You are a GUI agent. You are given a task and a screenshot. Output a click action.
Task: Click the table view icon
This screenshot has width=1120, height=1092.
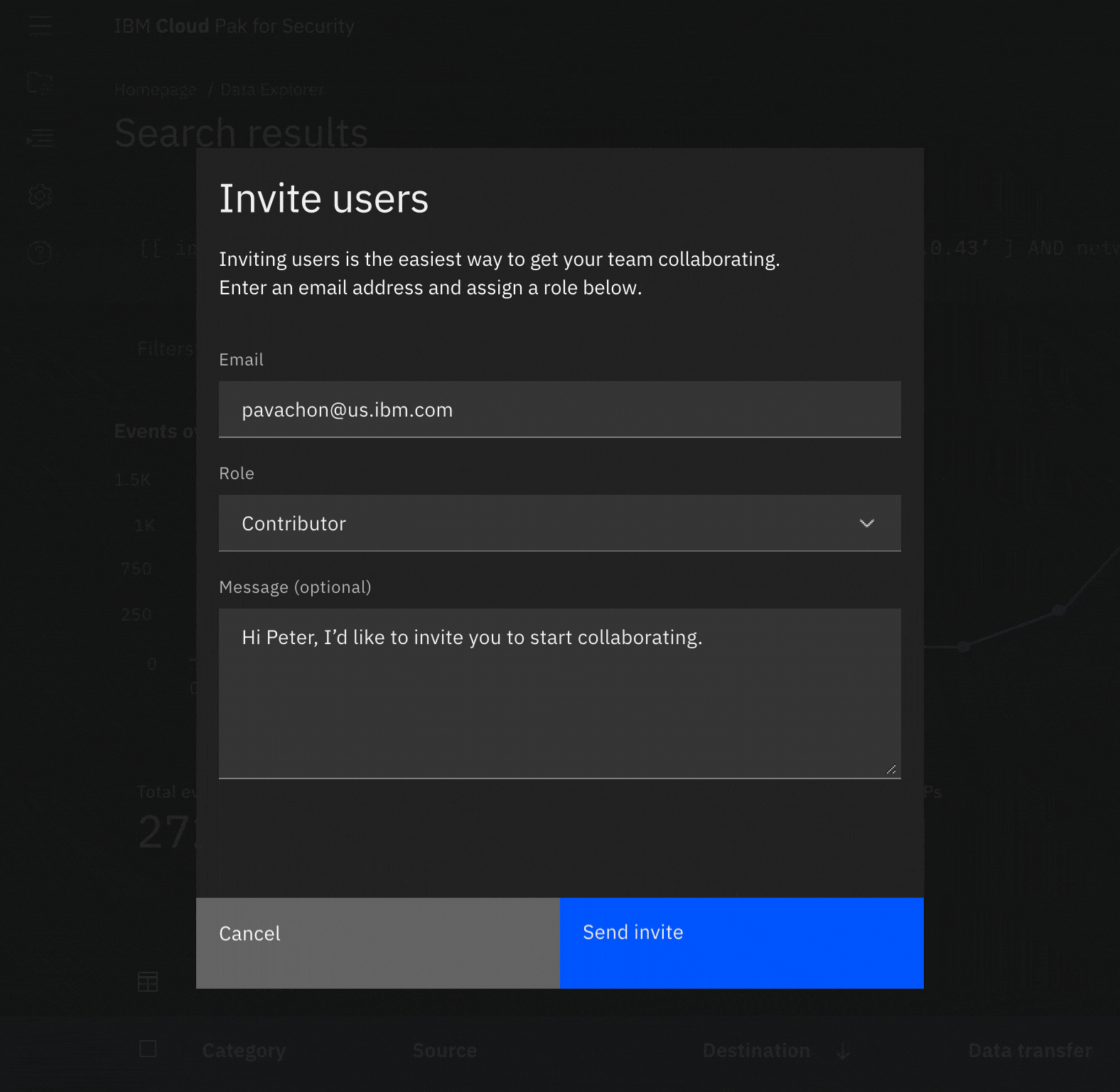pos(148,982)
